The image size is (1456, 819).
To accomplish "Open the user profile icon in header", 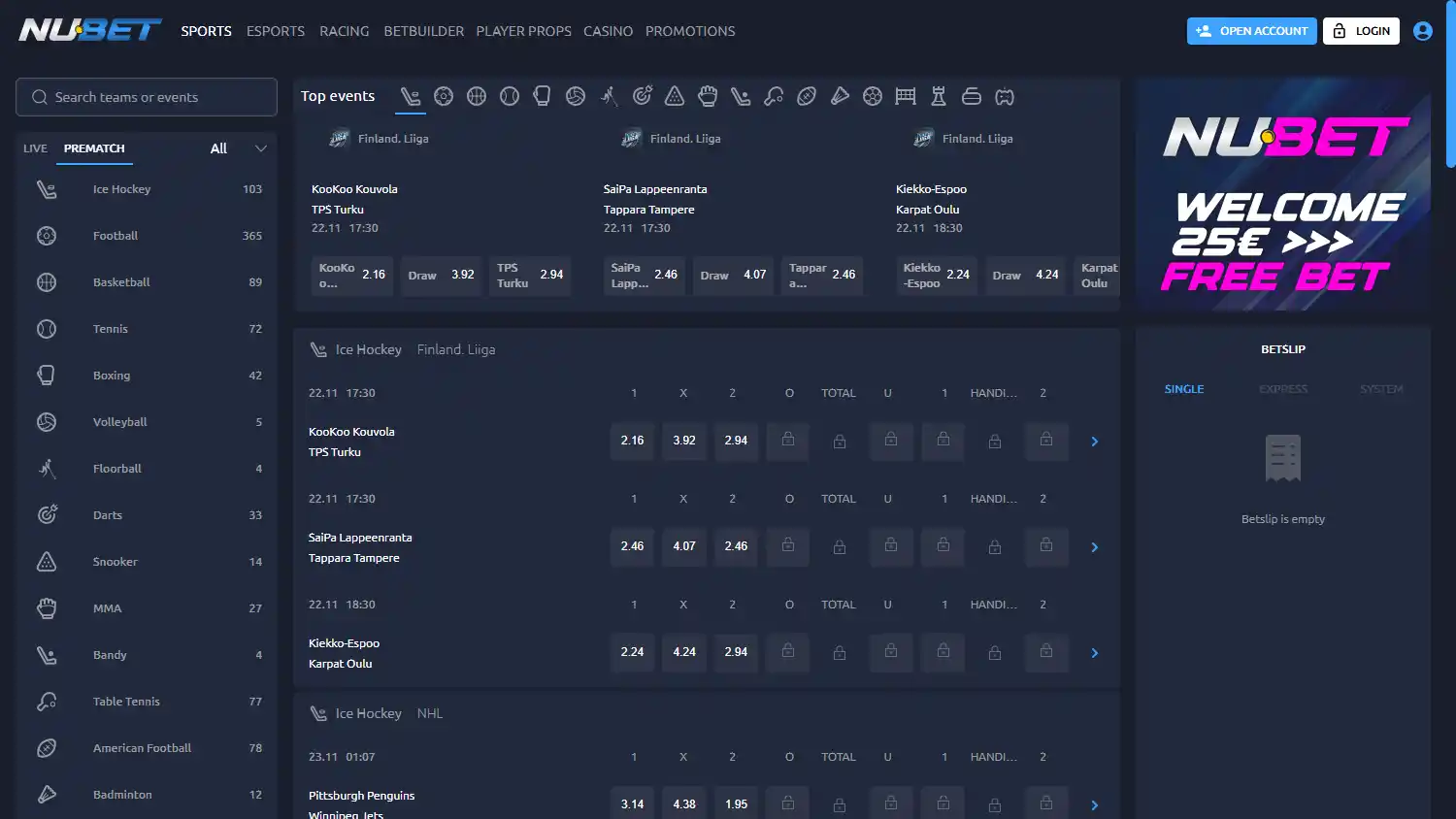I will [1423, 31].
